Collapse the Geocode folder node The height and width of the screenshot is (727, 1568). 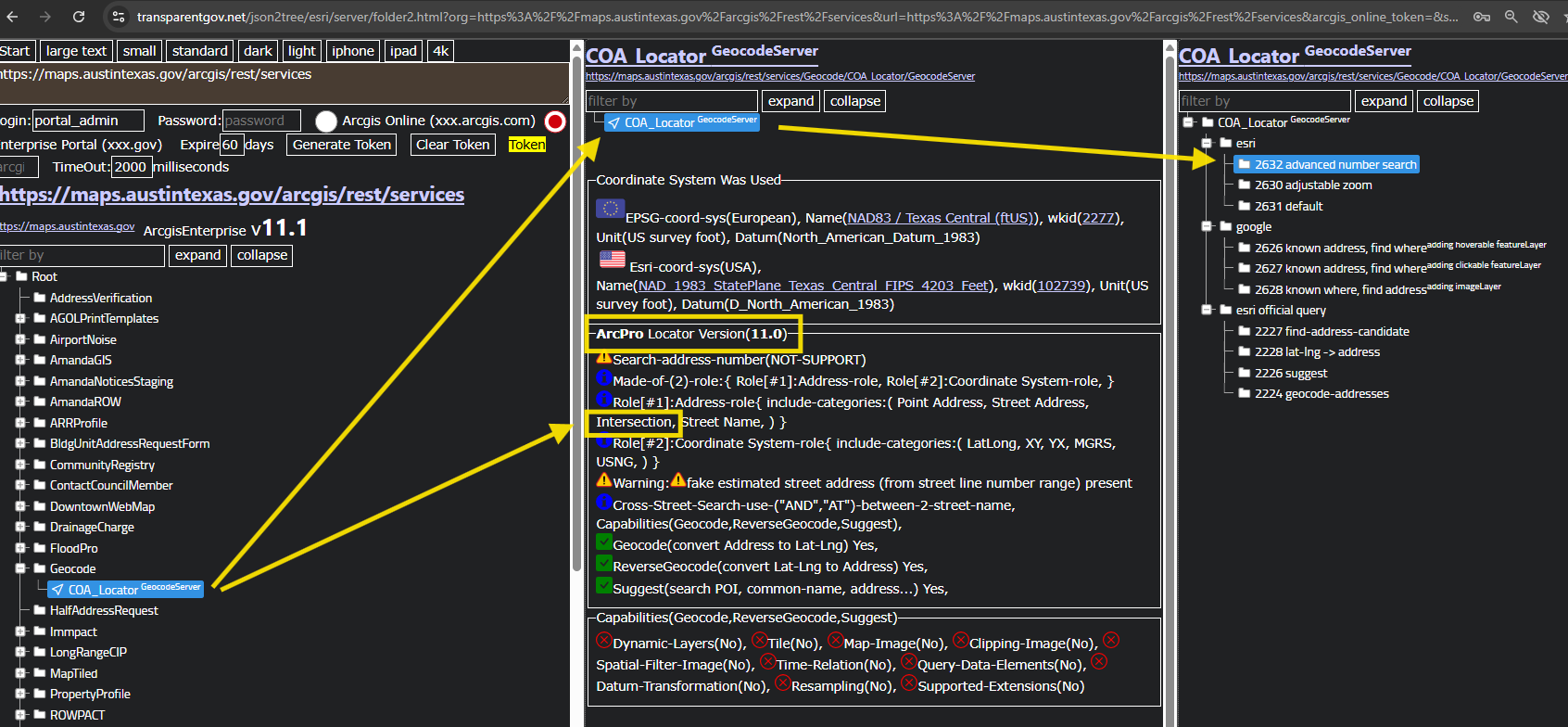tap(20, 568)
